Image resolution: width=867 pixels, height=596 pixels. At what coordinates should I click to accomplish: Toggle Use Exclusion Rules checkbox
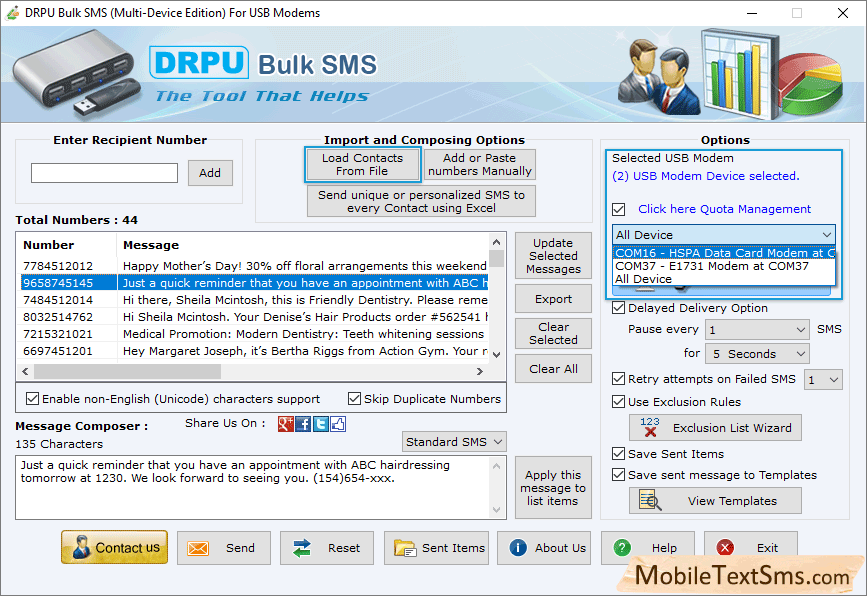coord(619,402)
